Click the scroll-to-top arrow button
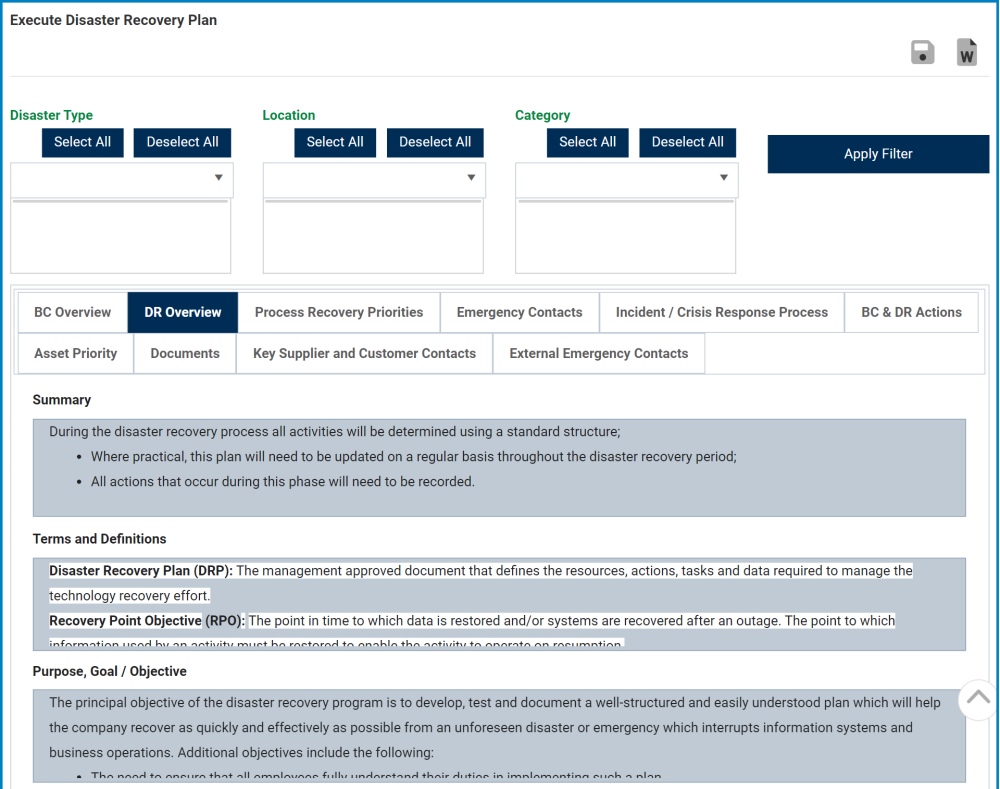The image size is (1000, 789). (978, 699)
